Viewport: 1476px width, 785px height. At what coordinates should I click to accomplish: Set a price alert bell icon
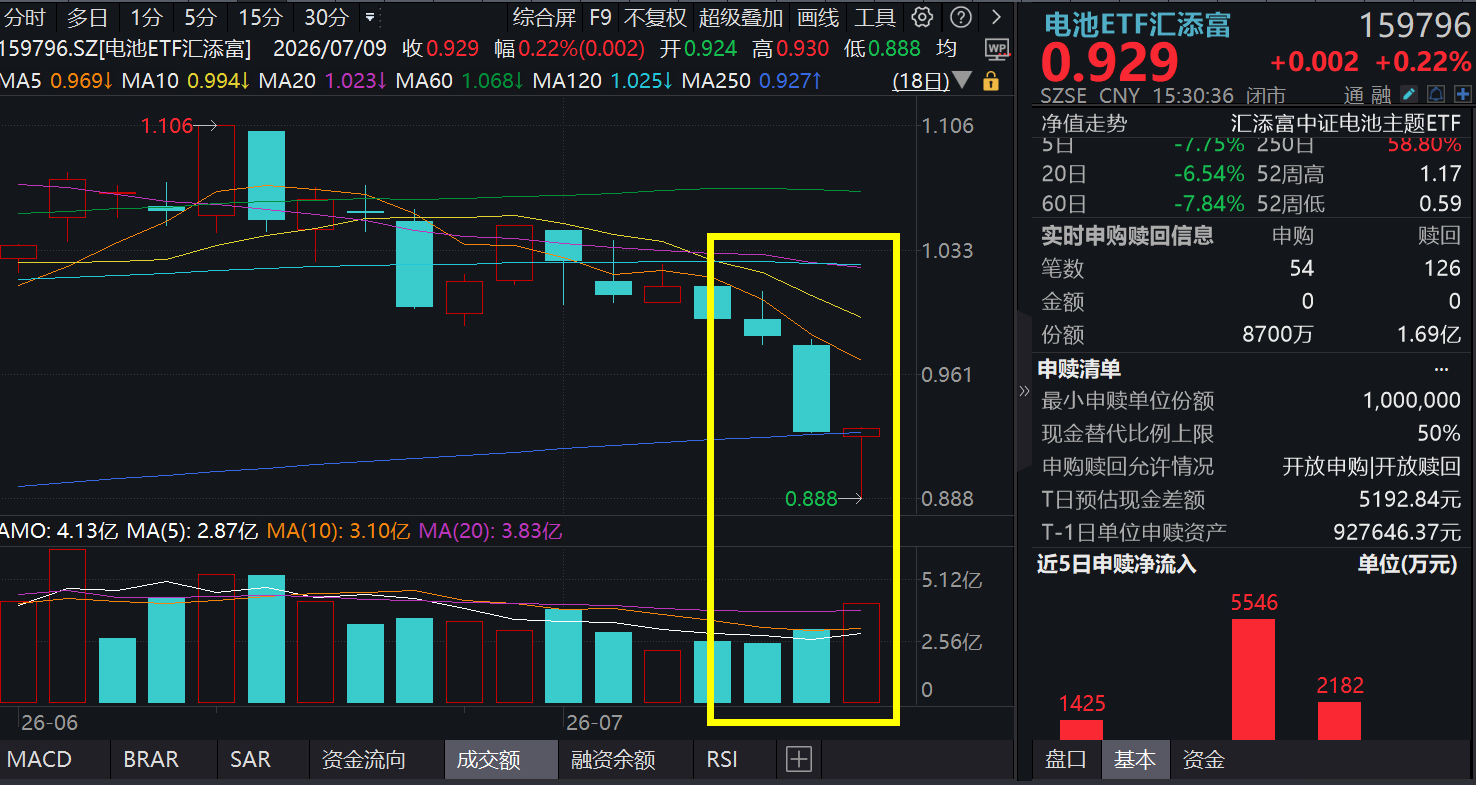click(x=1436, y=95)
